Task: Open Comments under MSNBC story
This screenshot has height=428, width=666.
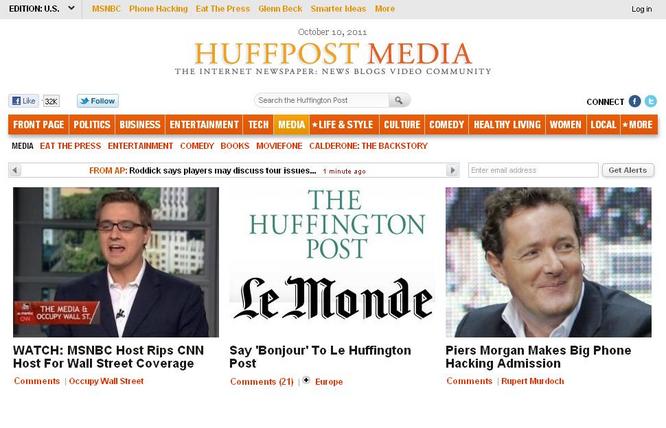Action: pyautogui.click(x=37, y=381)
